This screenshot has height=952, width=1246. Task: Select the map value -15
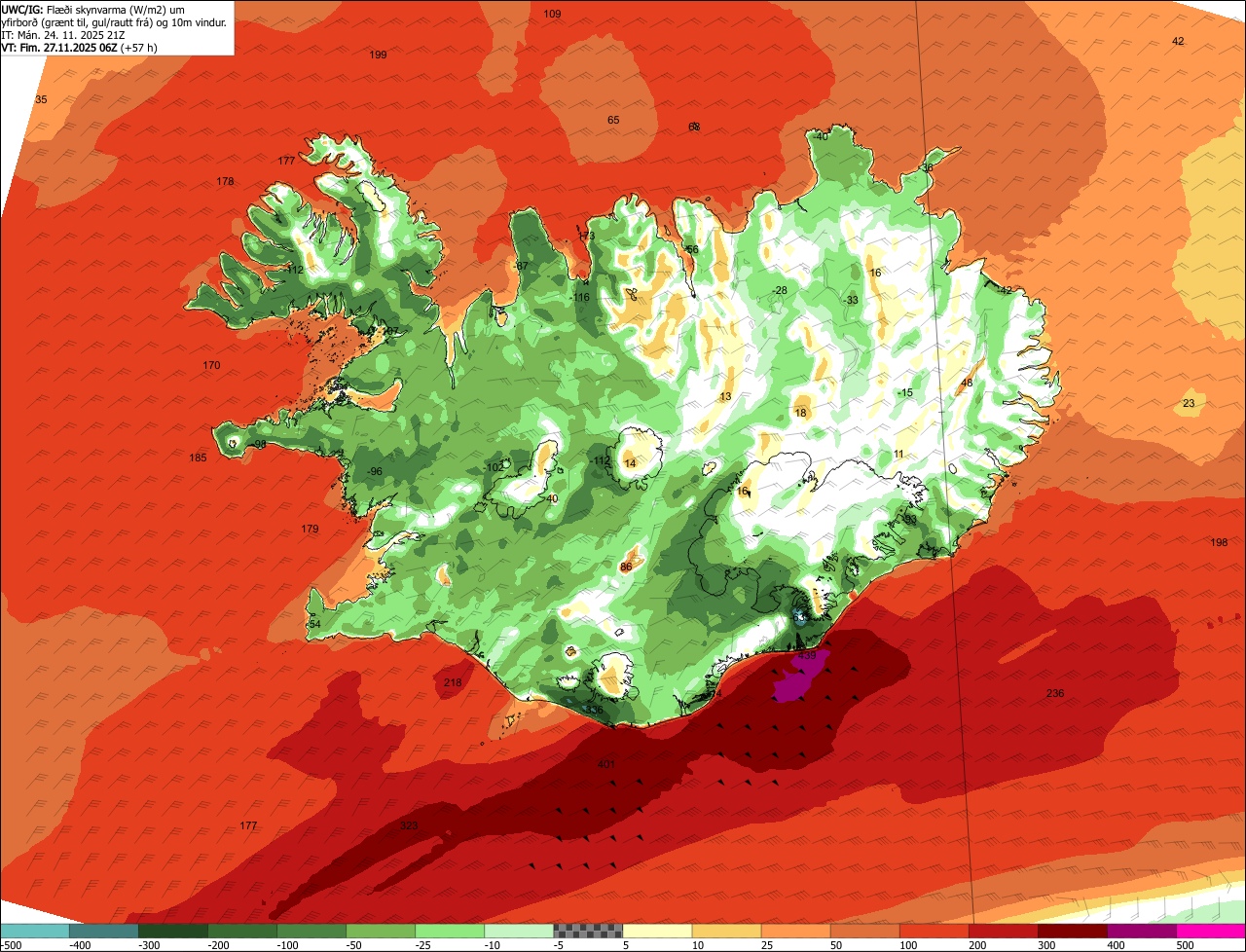click(905, 392)
